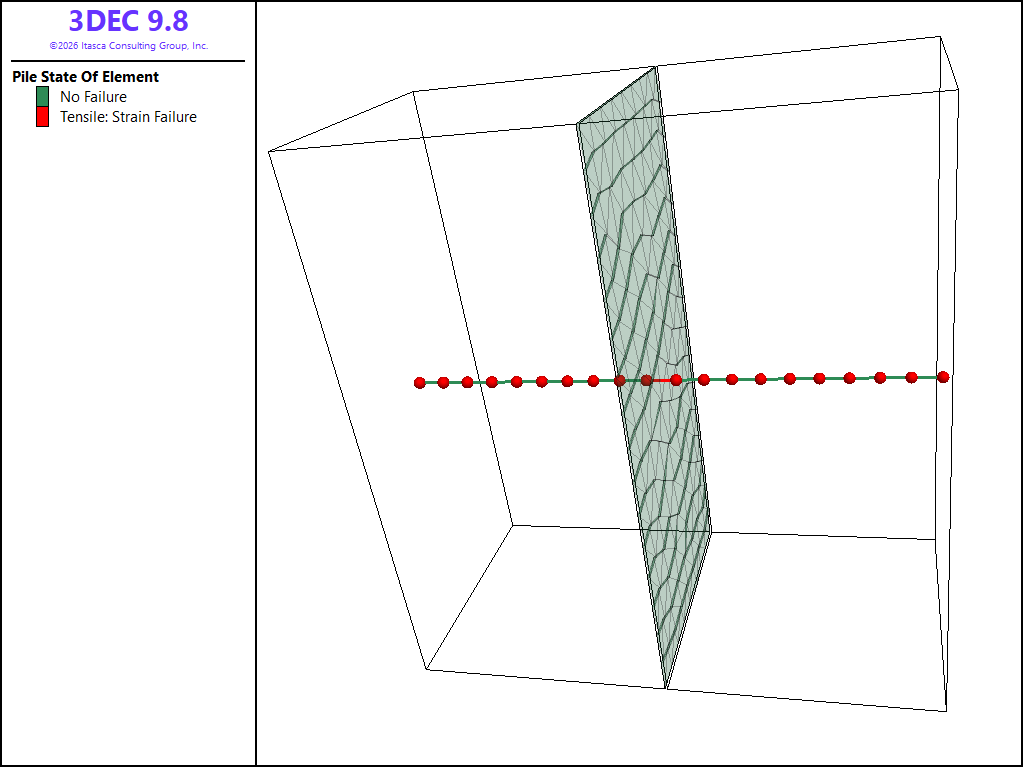Viewport: 1024px width, 768px height.
Task: Click the green No Failure legend swatch
Action: coord(42,97)
